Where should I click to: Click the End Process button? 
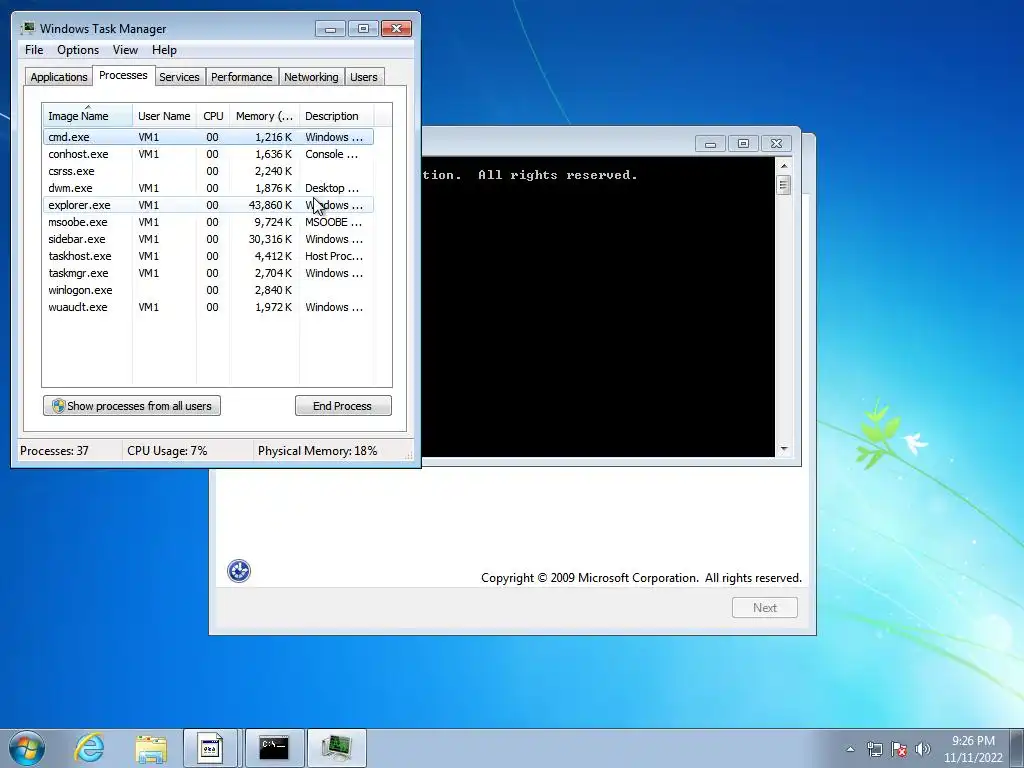pyautogui.click(x=343, y=406)
